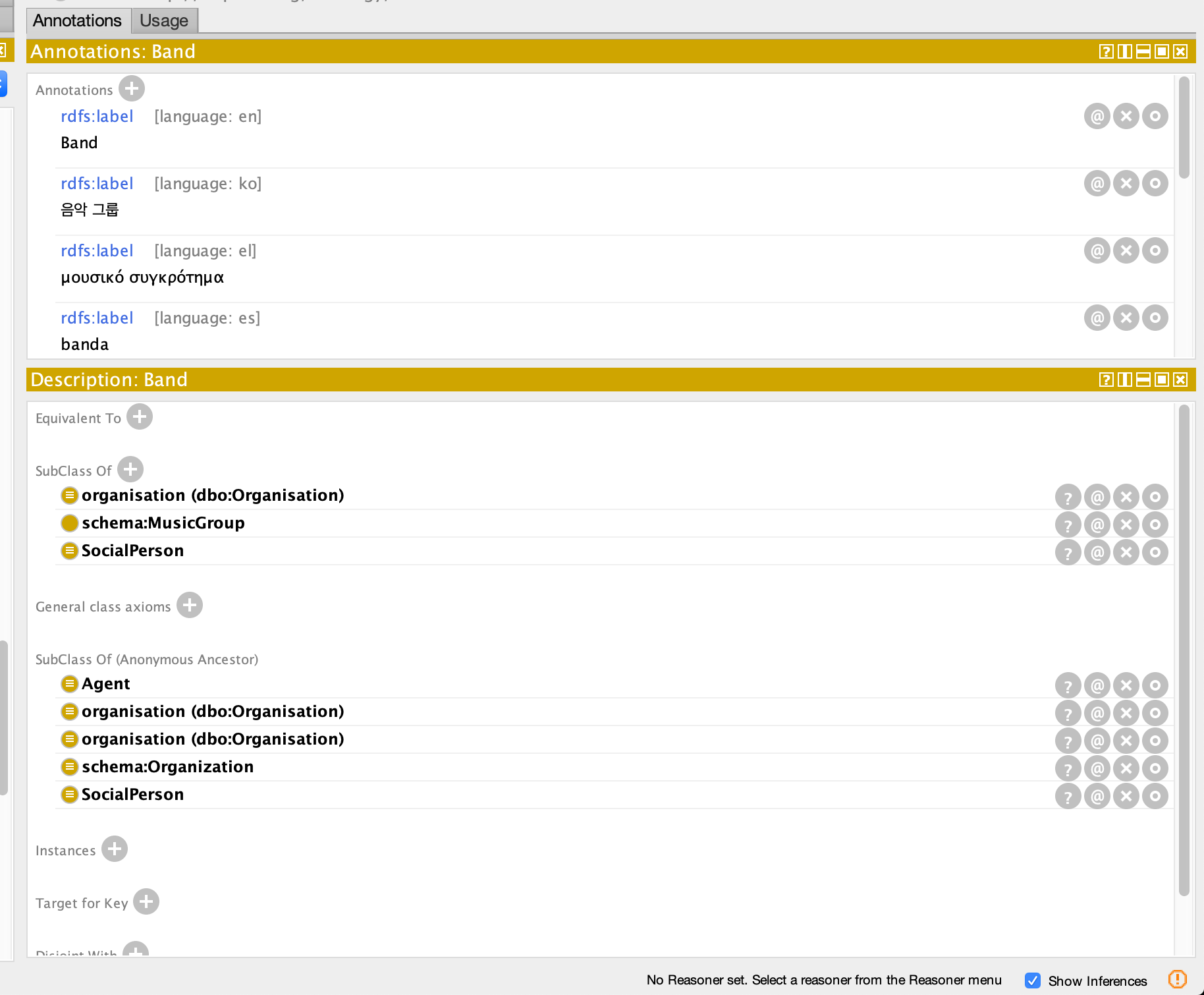Switch to the Usage tab
Image resolution: width=1204 pixels, height=995 pixels.
coord(163,20)
